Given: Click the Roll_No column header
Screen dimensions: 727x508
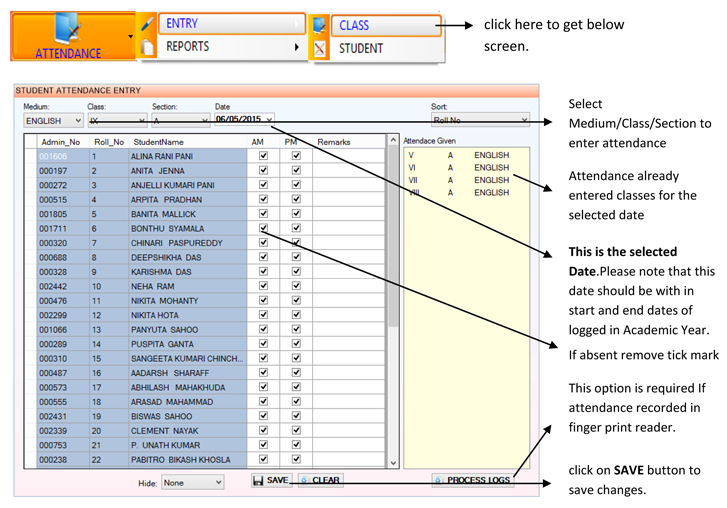Looking at the screenshot, I should coord(109,142).
